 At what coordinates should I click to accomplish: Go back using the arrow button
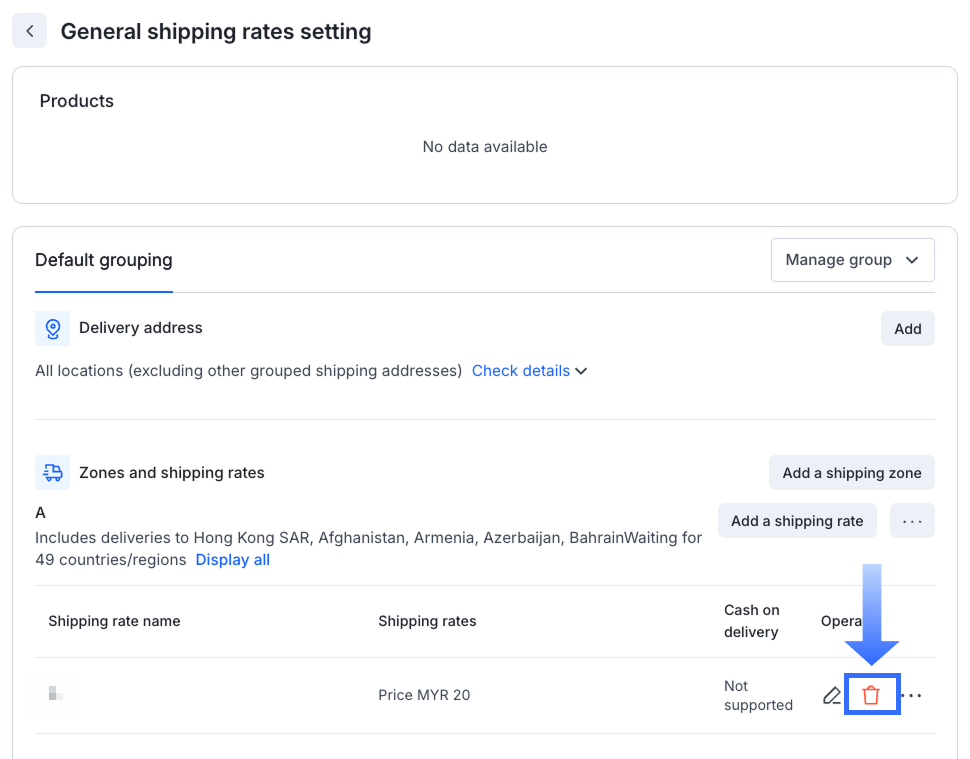pyautogui.click(x=30, y=31)
